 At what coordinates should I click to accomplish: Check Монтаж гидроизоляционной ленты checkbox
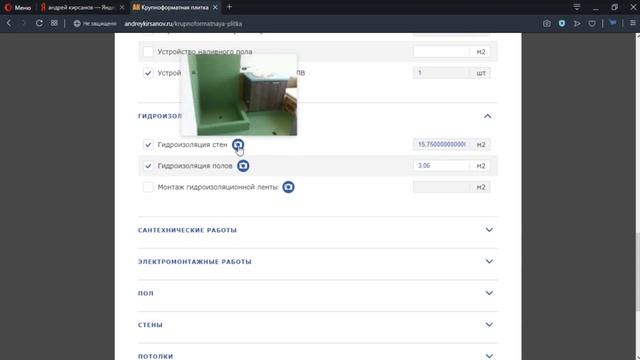148,187
